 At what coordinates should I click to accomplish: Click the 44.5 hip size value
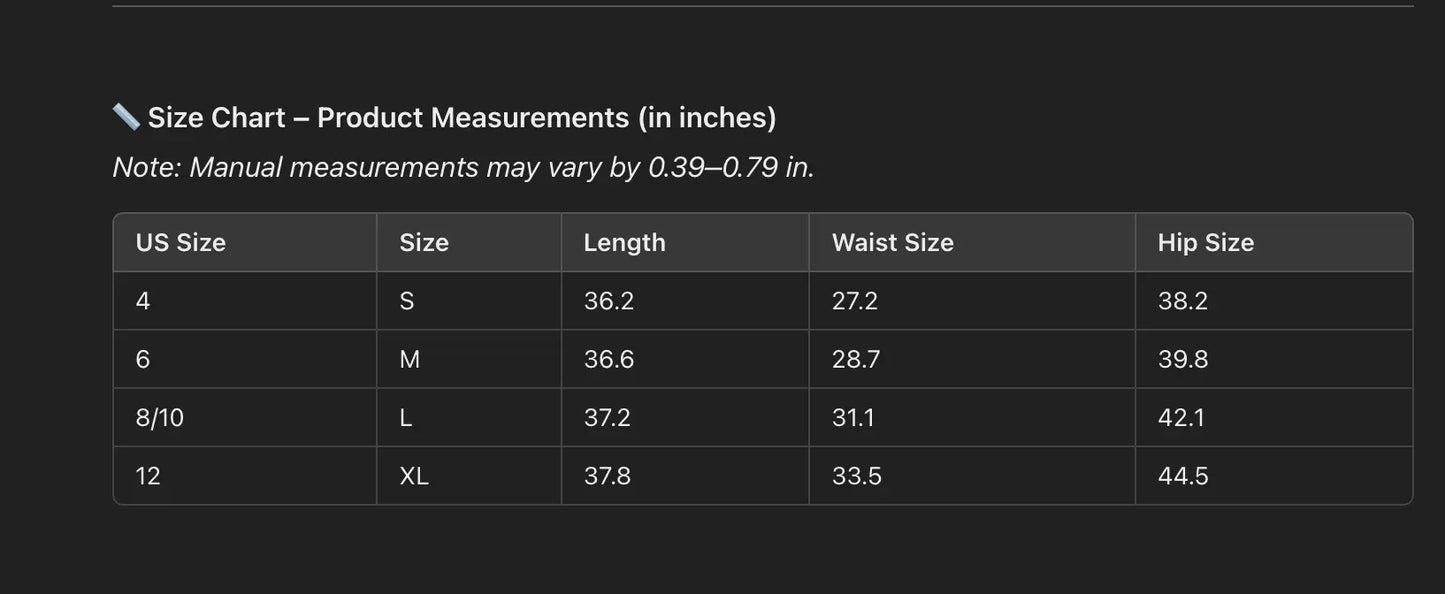pyautogui.click(x=1183, y=476)
